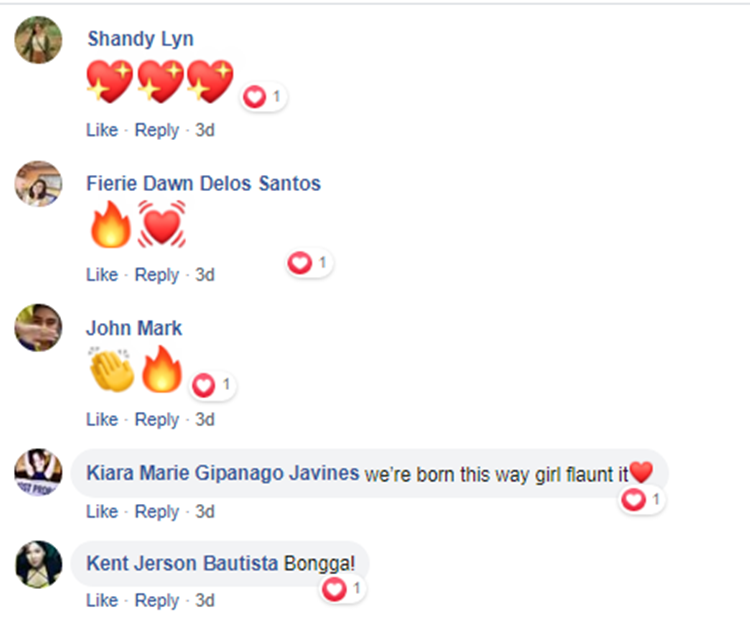This screenshot has width=750, height=620.
Task: Reply to Fierie Dawn Delos Santos's comment
Action: point(156,275)
